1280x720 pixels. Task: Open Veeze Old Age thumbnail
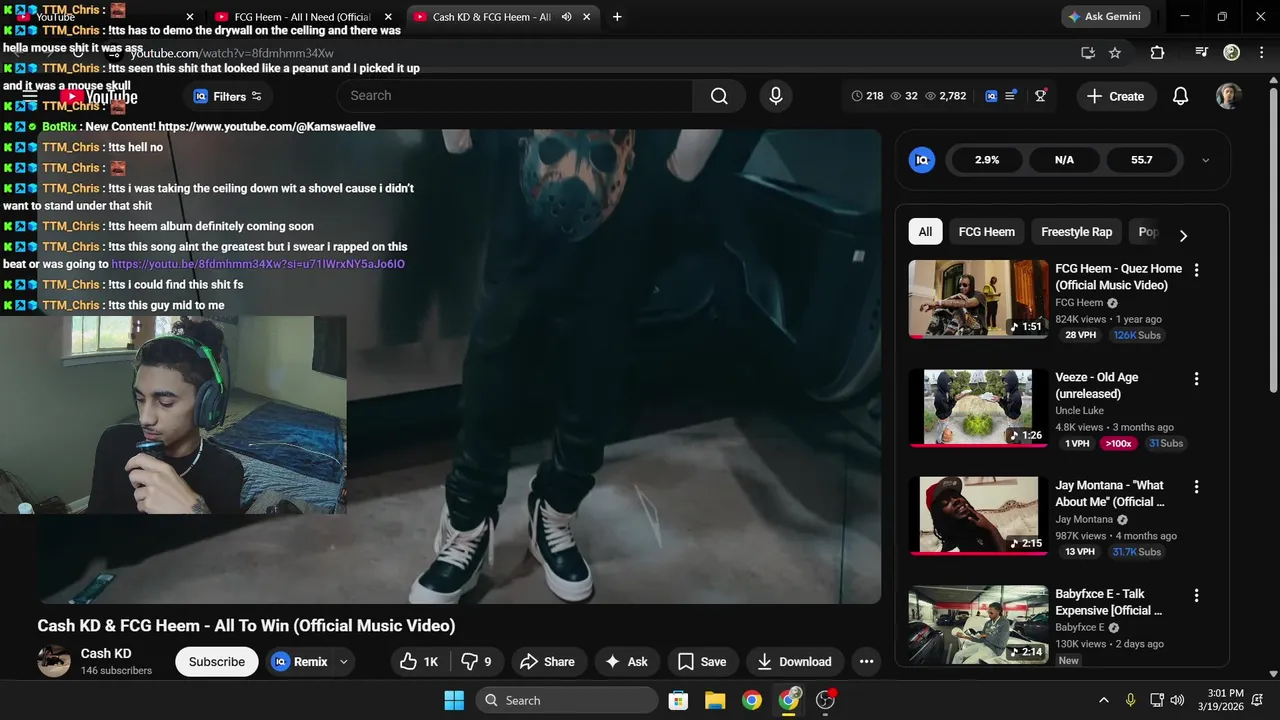point(978,408)
